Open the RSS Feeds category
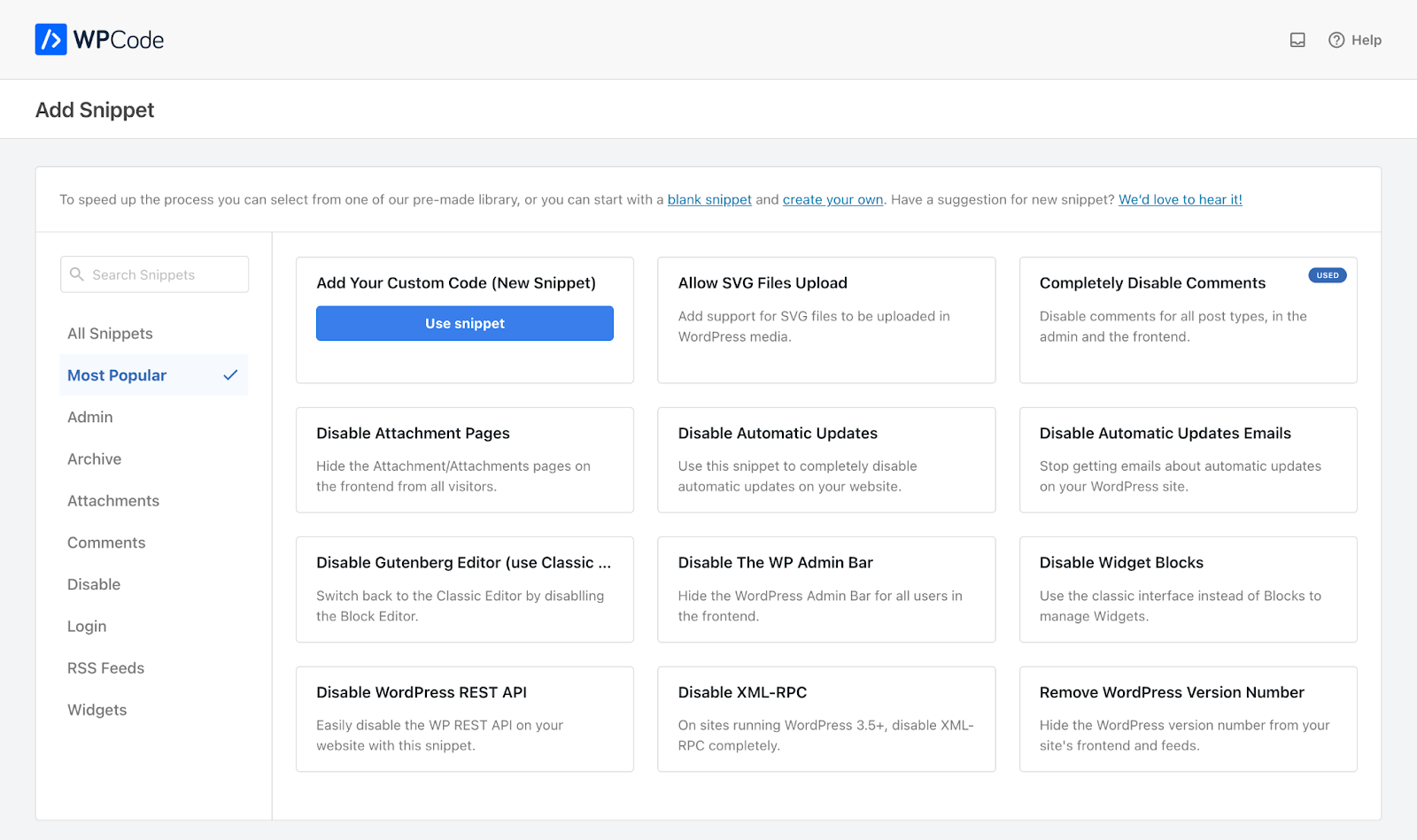Image resolution: width=1417 pixels, height=840 pixels. pos(105,668)
